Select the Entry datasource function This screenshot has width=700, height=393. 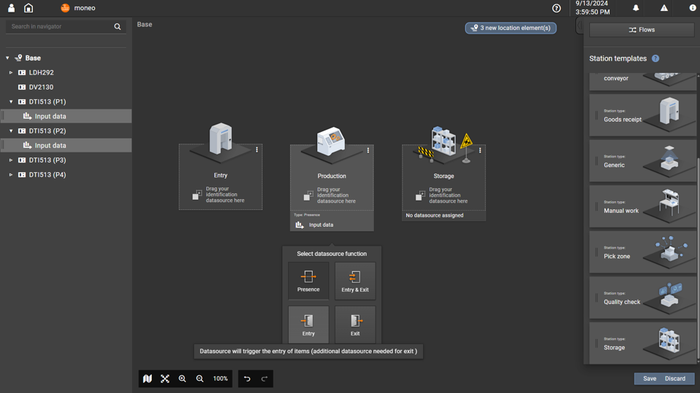(x=308, y=324)
